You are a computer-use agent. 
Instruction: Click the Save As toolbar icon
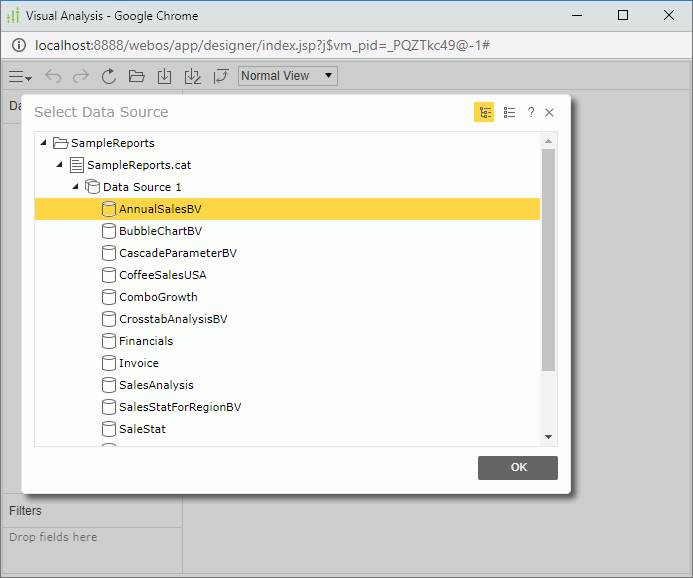click(193, 76)
